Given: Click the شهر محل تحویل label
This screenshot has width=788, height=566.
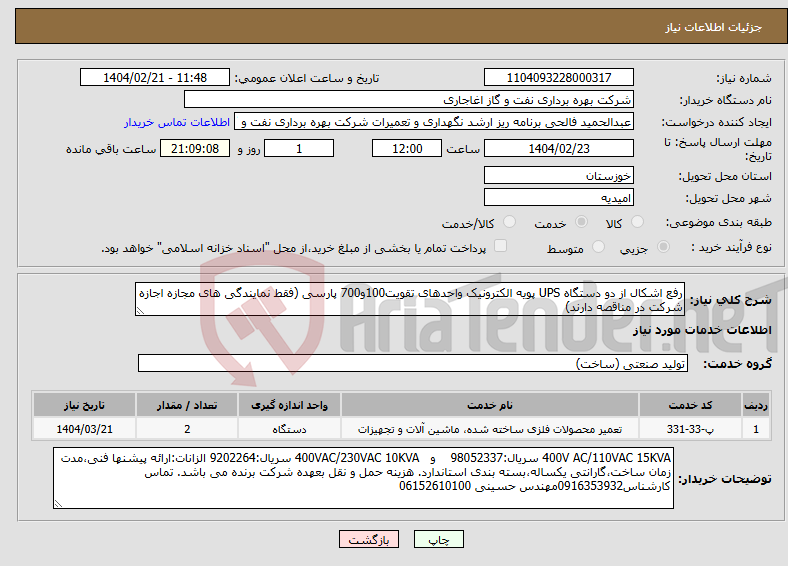Looking at the screenshot, I should tap(728, 199).
